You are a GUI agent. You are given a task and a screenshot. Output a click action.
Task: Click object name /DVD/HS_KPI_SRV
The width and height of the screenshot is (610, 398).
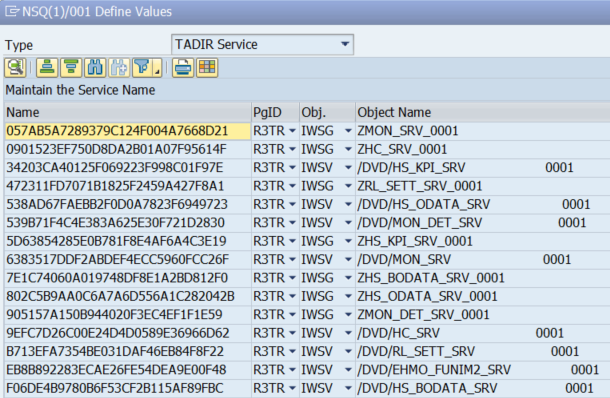pyautogui.click(x=411, y=168)
